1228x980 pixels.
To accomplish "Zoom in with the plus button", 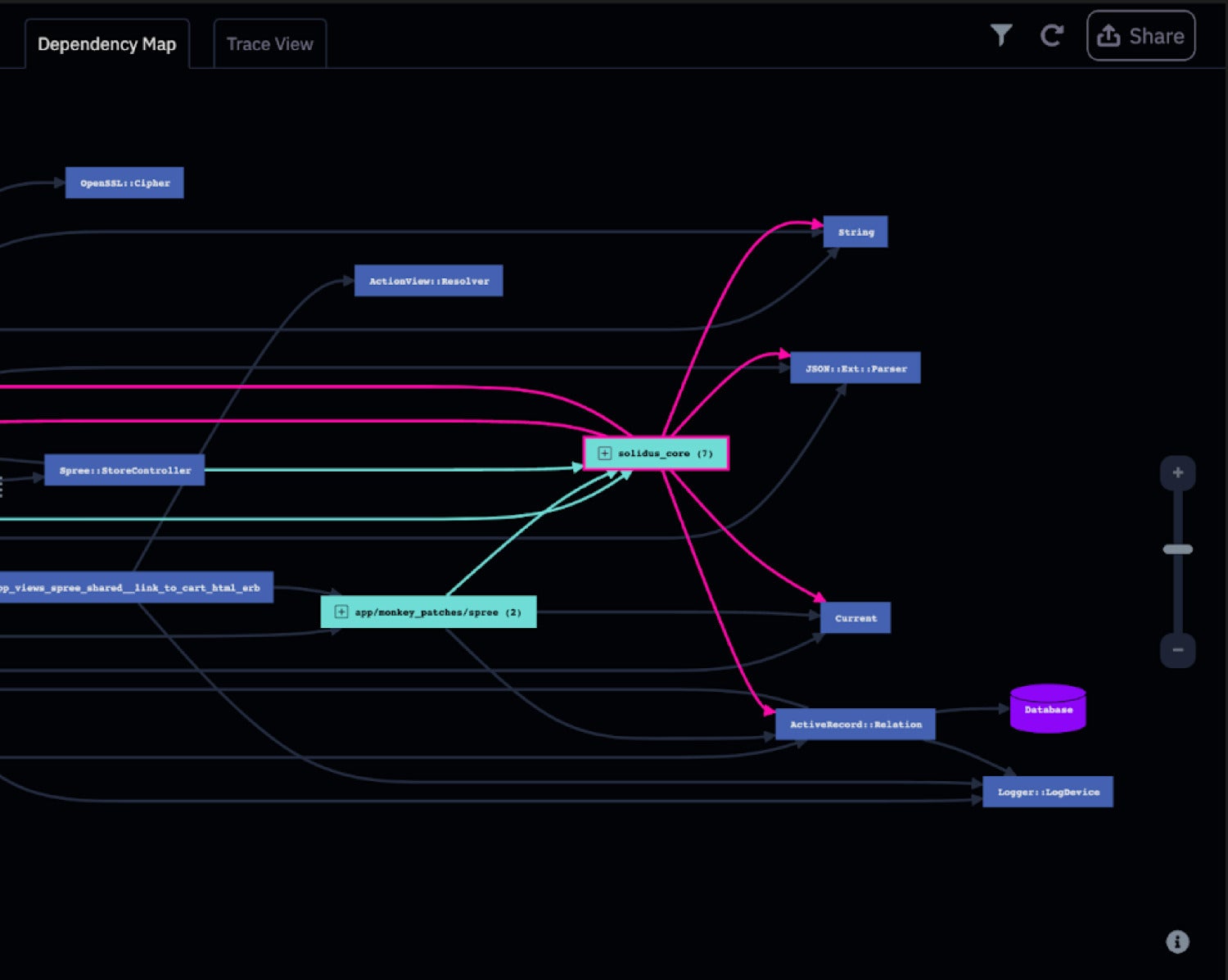I will 1178,472.
